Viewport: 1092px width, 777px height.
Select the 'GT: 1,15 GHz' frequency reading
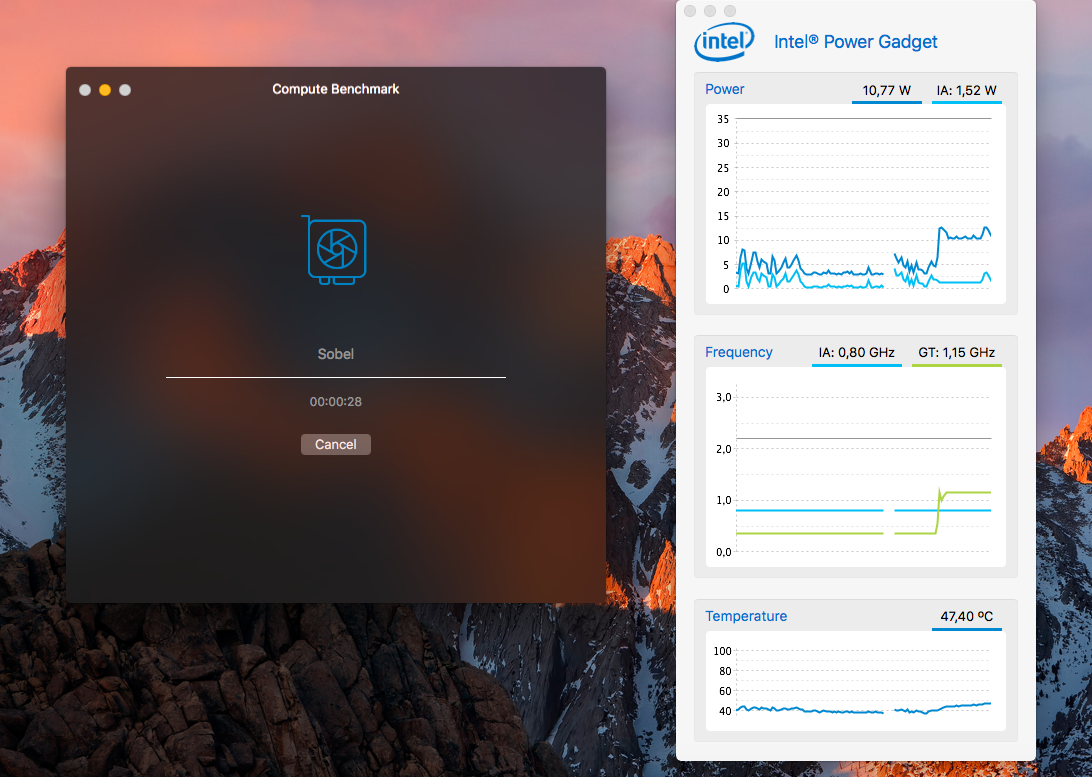click(957, 353)
